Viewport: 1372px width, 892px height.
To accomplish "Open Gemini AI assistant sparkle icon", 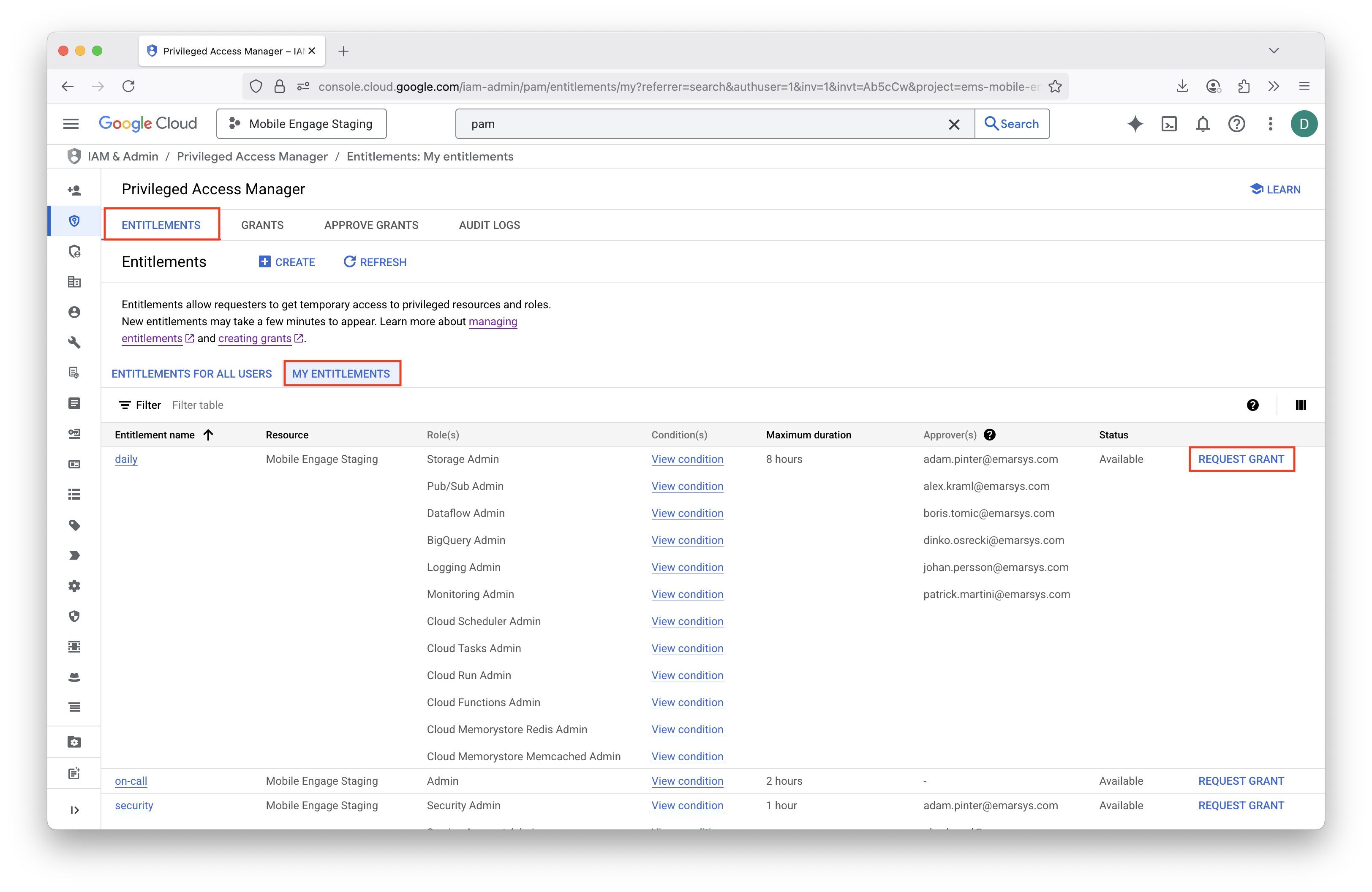I will pos(1135,124).
